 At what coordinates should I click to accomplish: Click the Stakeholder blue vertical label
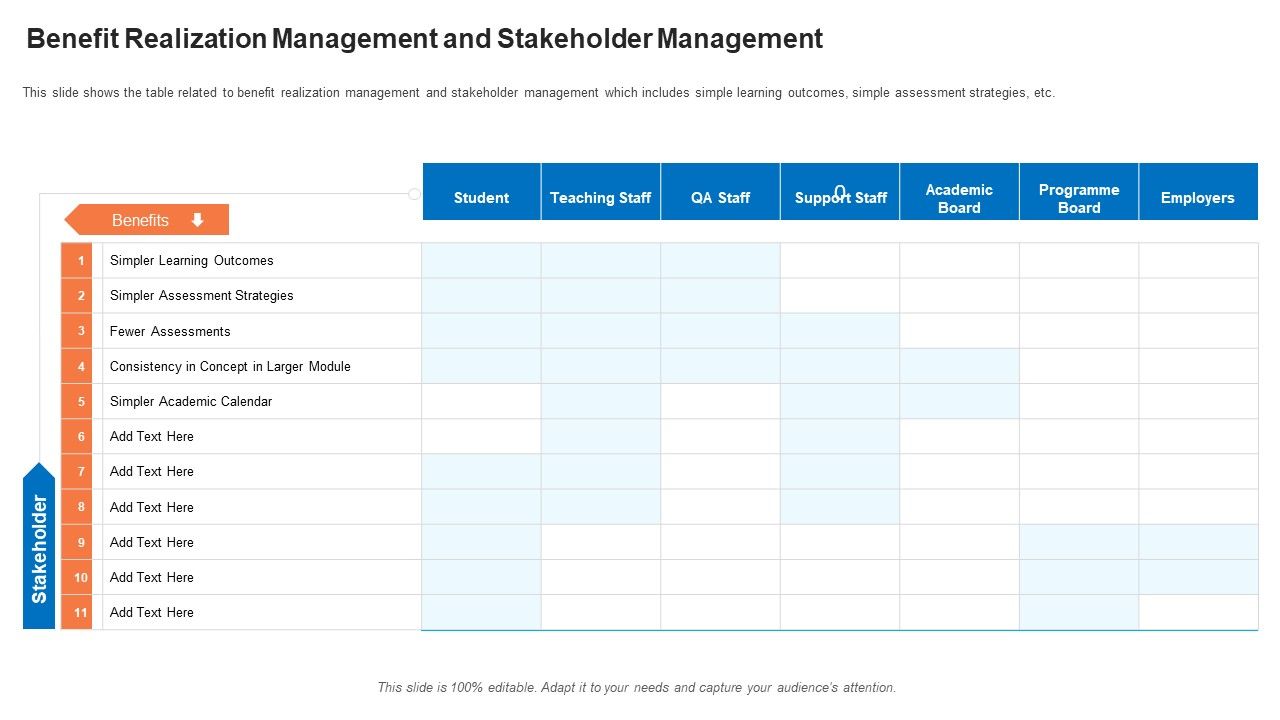[39, 546]
